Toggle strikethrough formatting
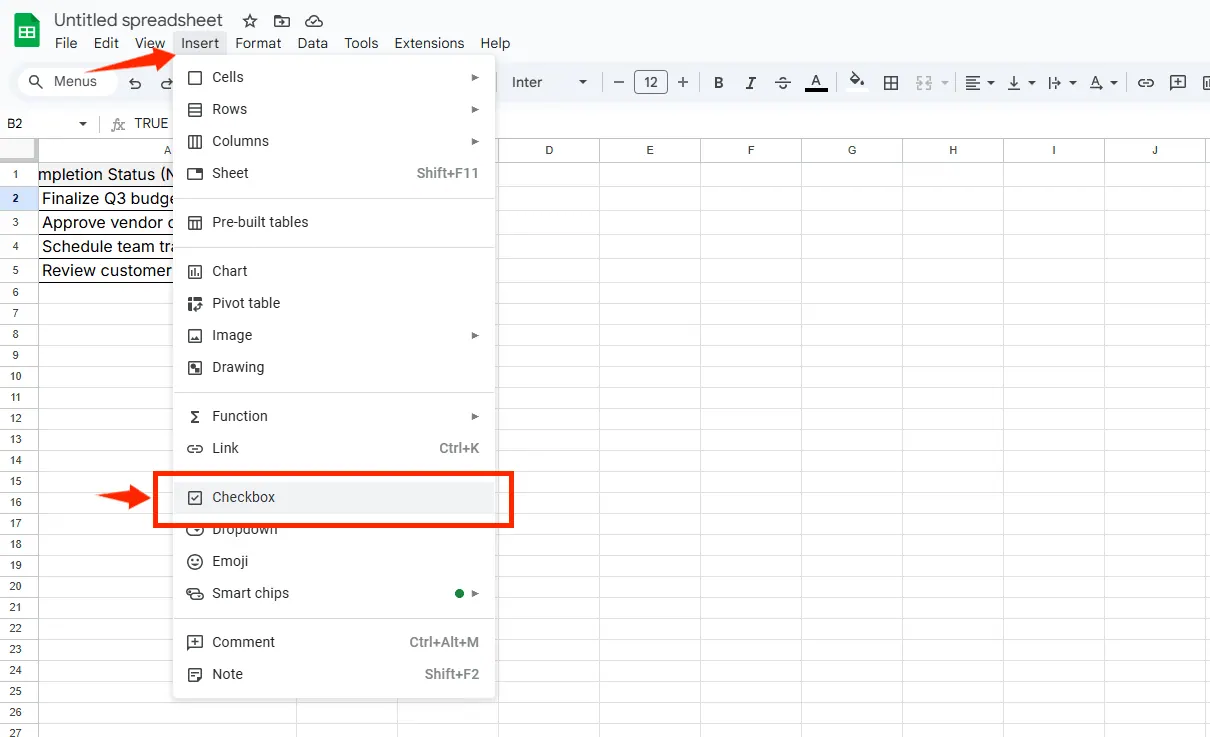 pos(783,83)
